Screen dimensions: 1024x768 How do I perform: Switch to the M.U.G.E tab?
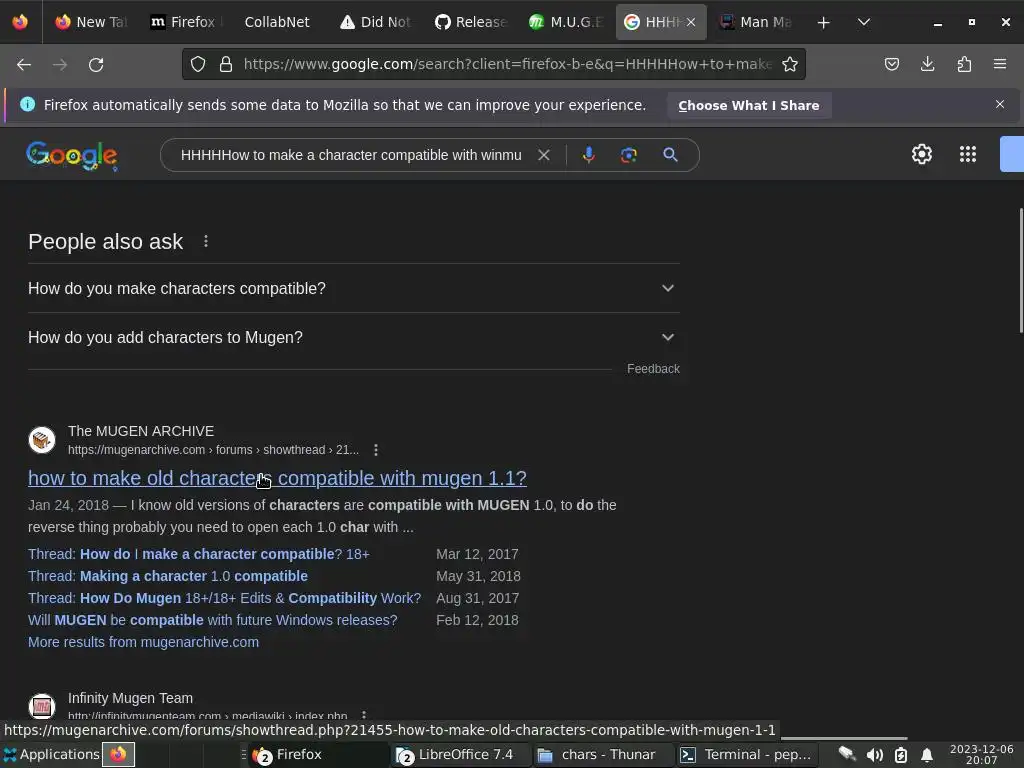(565, 22)
